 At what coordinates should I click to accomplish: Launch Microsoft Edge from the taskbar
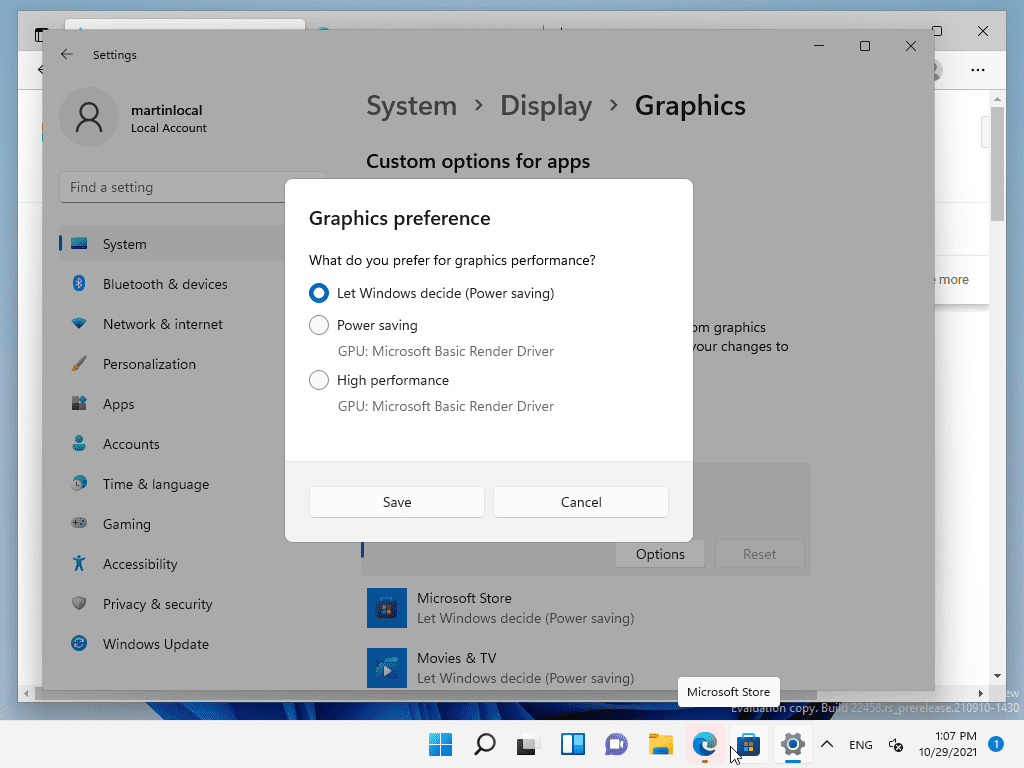click(705, 746)
